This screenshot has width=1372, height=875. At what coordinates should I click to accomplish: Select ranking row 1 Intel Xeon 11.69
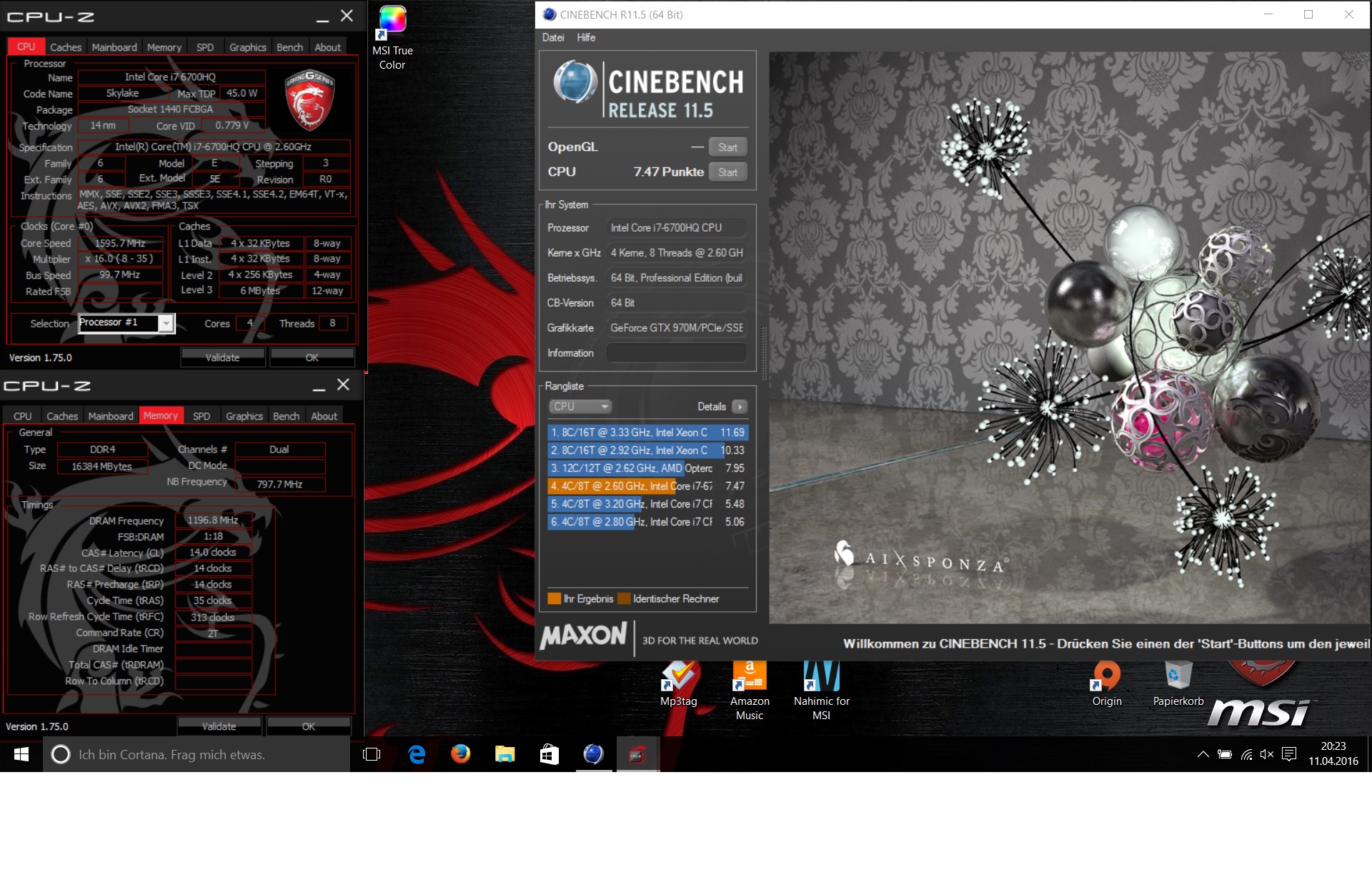click(x=647, y=432)
